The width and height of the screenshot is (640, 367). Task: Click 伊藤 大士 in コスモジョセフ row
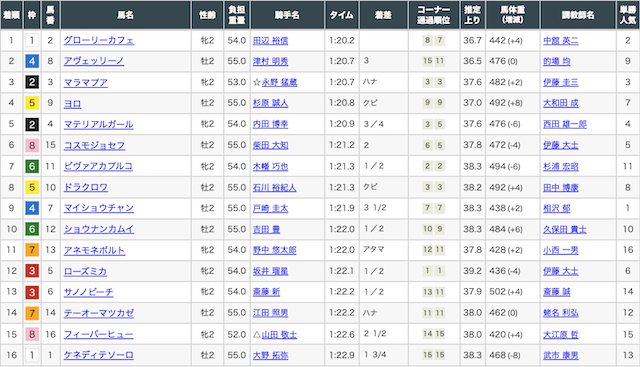560,145
